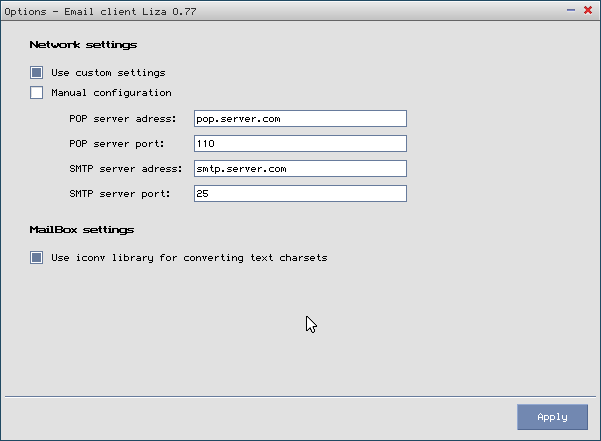
Task: Click the "POP server adress:" label
Action: coord(123,119)
